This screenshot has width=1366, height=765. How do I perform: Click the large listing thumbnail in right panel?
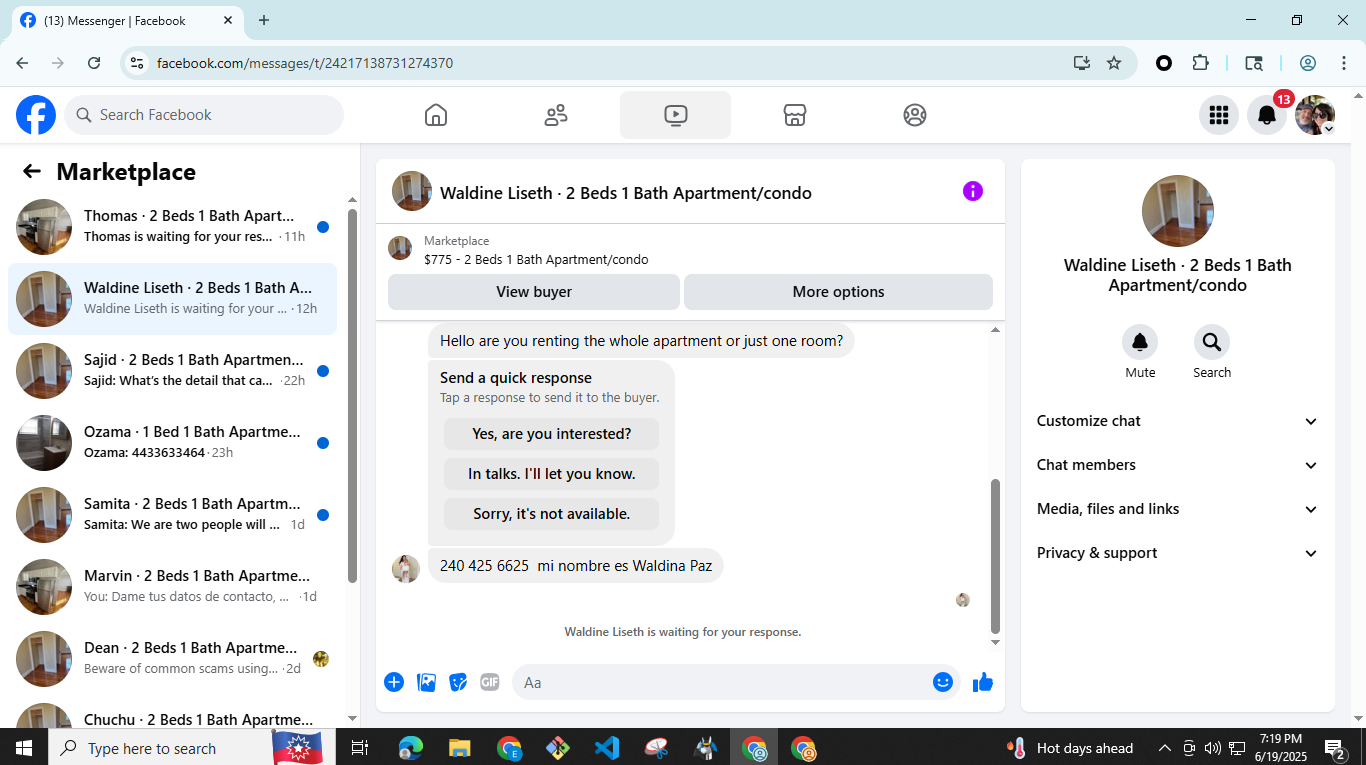point(1178,211)
